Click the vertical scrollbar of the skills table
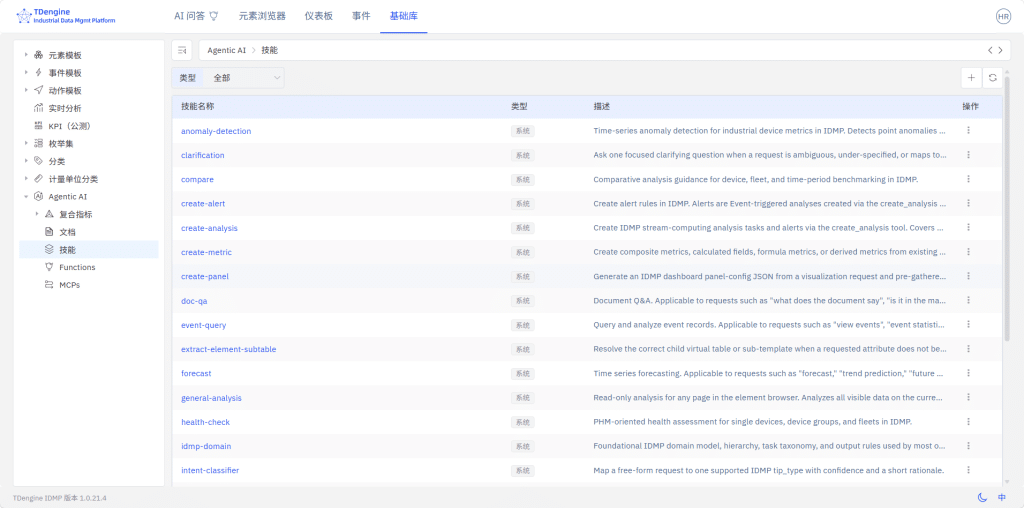 pyautogui.click(x=1006, y=209)
